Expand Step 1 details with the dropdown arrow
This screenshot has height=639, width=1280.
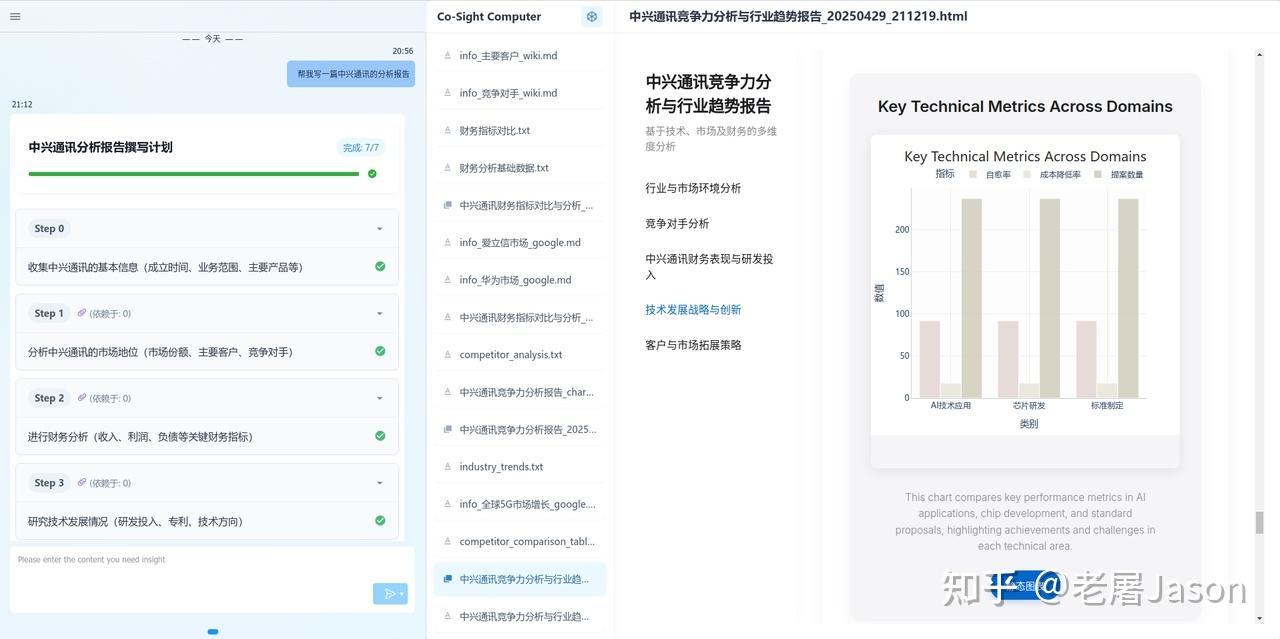(379, 312)
